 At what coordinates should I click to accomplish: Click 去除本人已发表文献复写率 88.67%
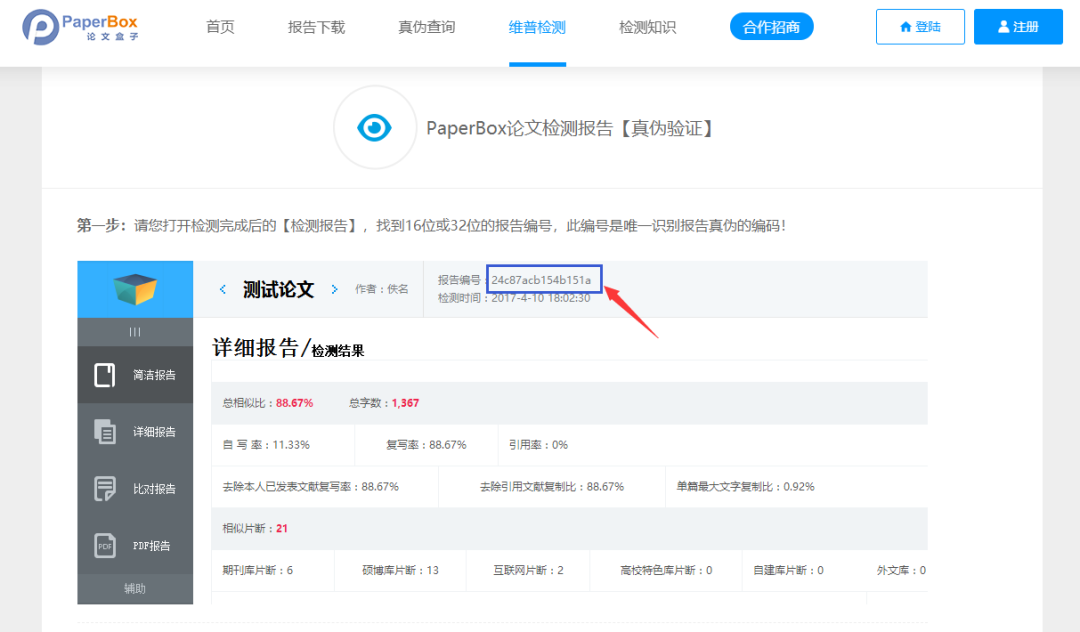[x=311, y=487]
